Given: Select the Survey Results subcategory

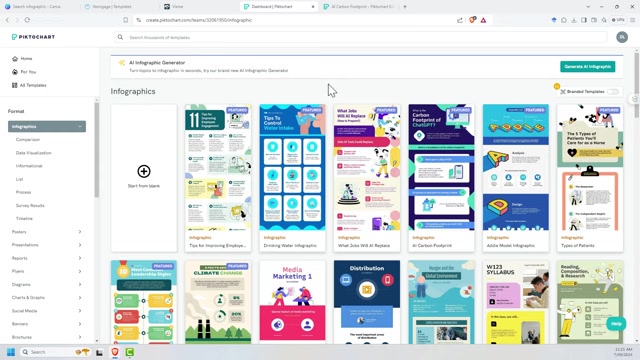Looking at the screenshot, I should click(30, 205).
